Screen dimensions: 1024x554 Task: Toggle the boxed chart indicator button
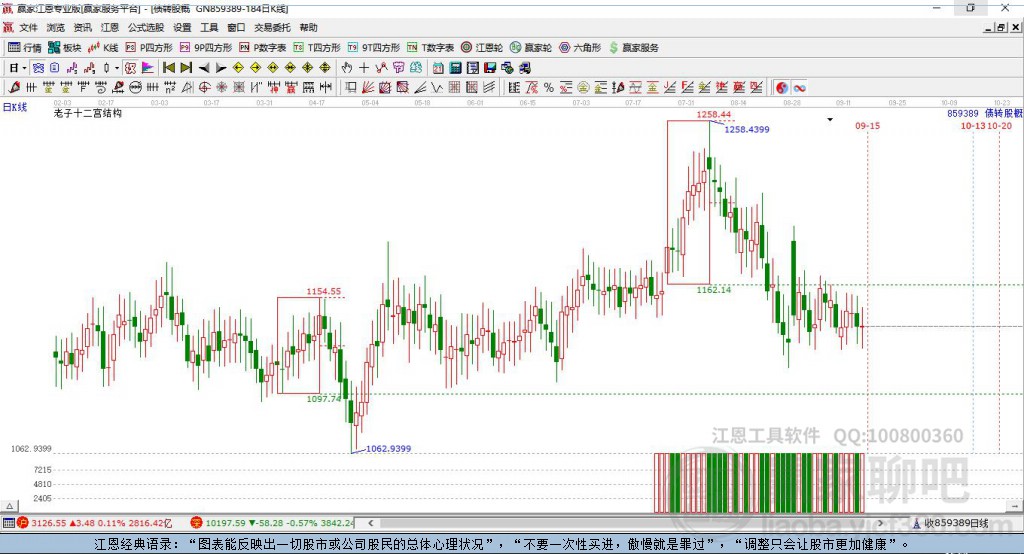coord(131,67)
